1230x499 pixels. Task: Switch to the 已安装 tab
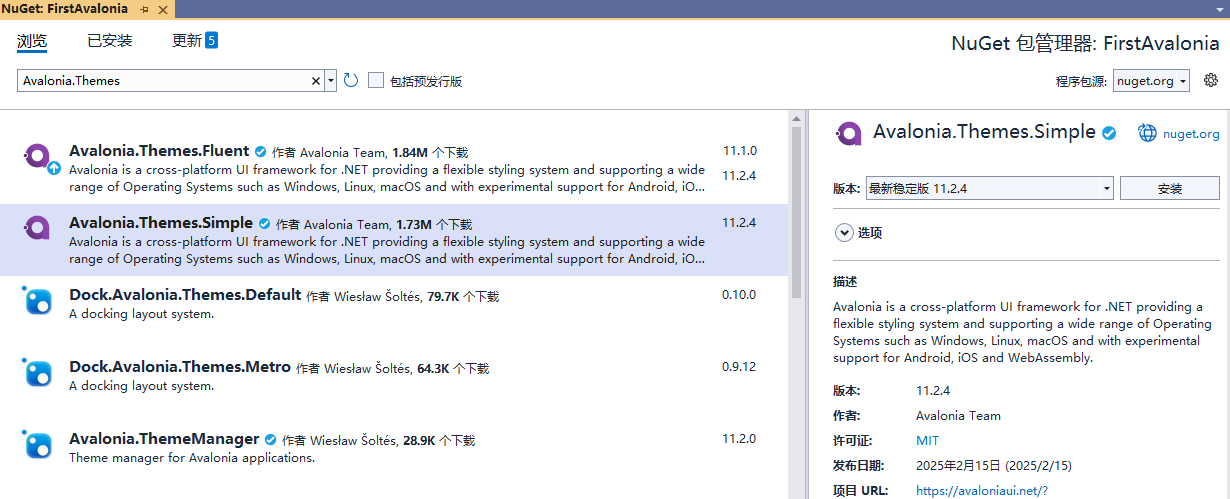[x=109, y=41]
